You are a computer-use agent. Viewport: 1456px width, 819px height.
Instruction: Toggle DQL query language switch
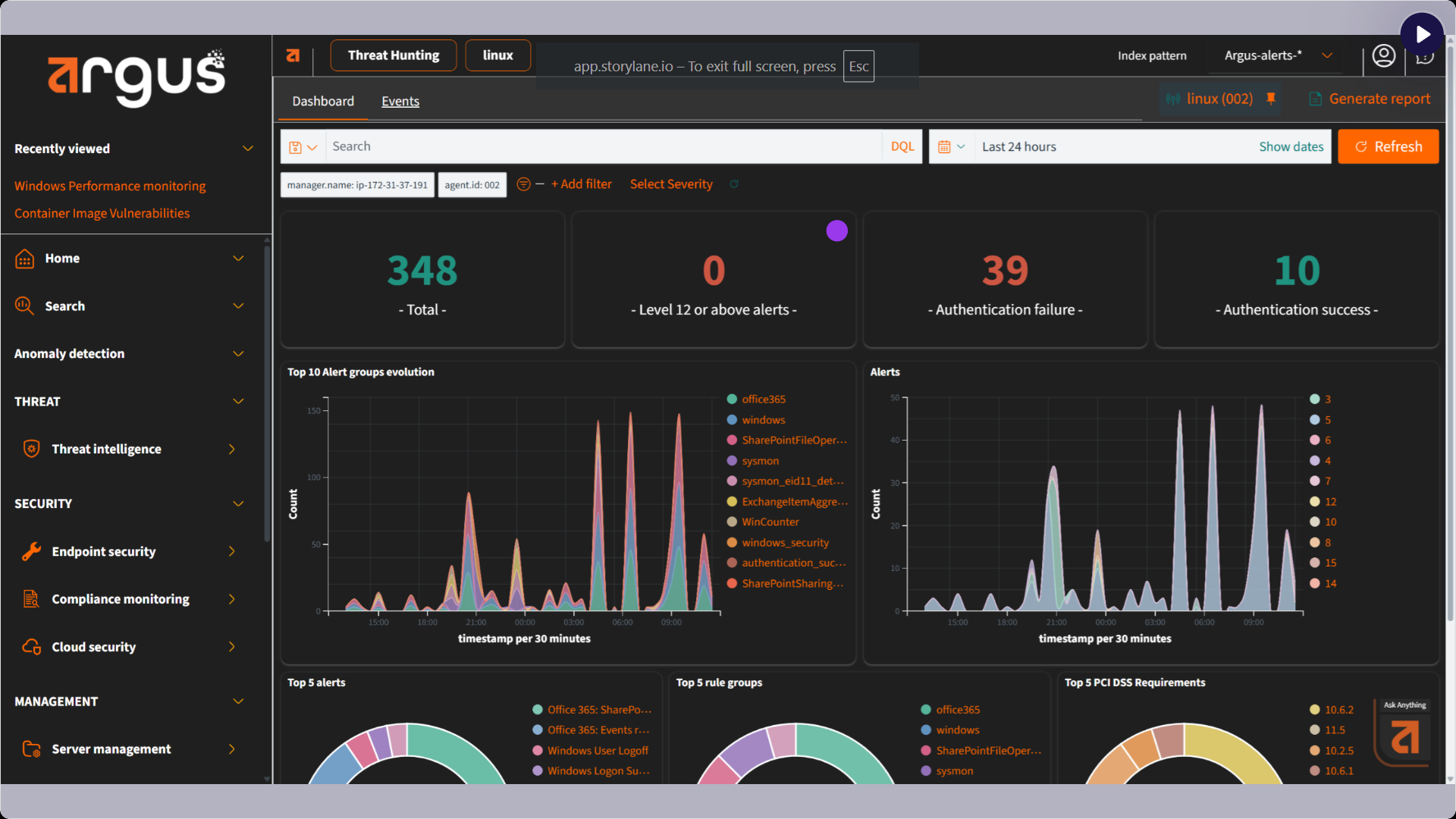point(902,147)
